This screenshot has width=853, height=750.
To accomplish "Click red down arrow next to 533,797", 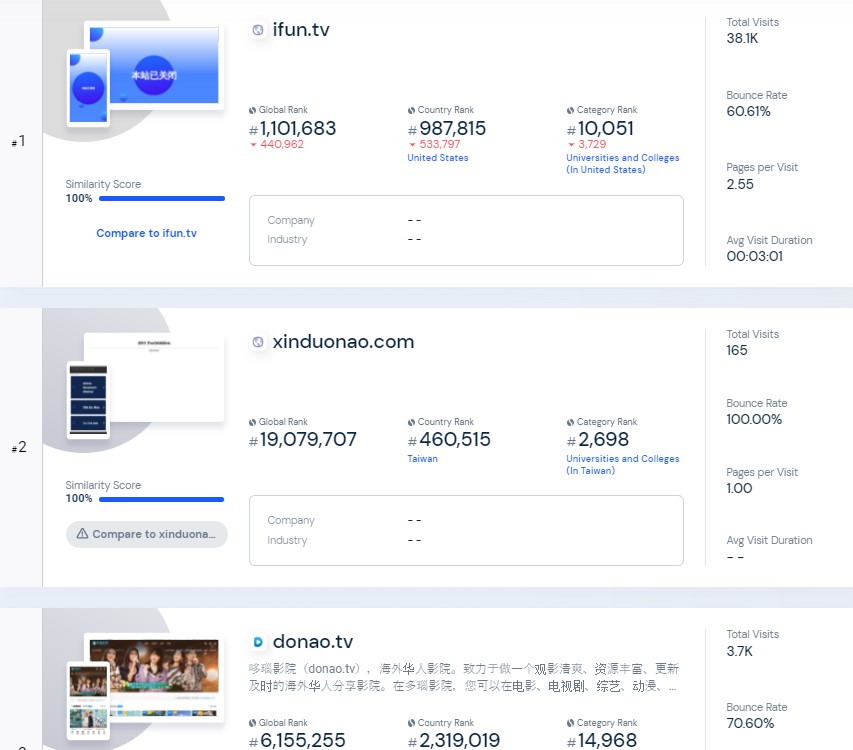I will (x=412, y=145).
